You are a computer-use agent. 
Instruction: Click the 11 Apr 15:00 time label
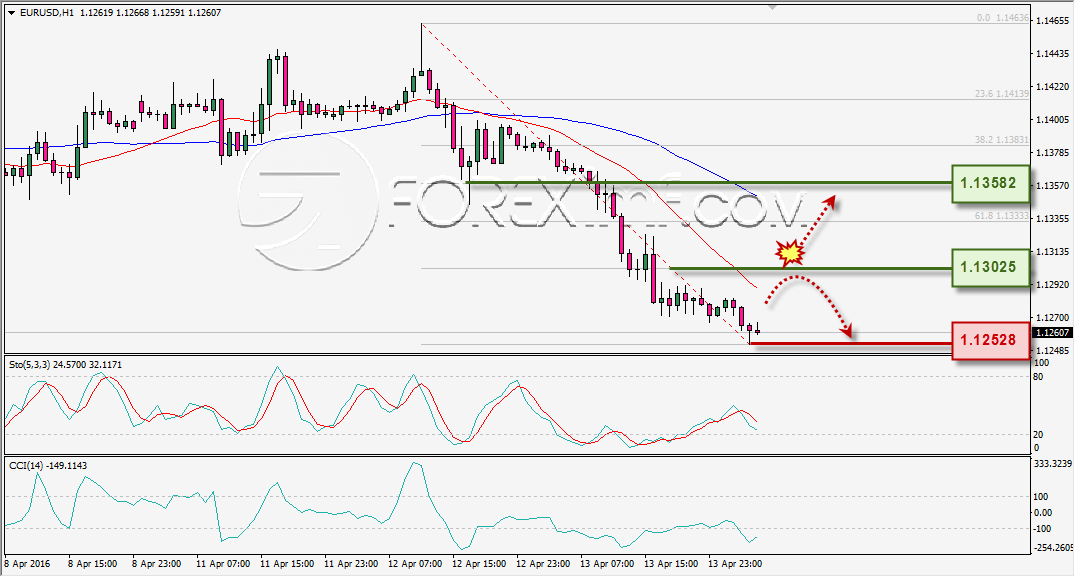(x=287, y=563)
